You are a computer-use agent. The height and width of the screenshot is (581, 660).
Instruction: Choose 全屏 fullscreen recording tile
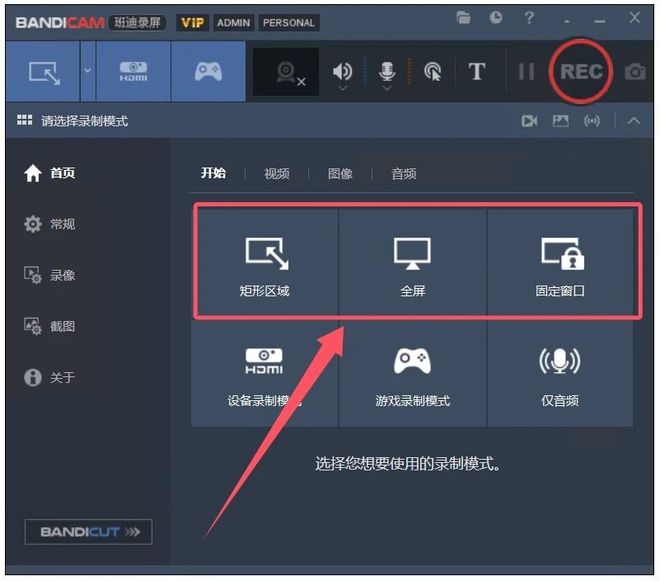tap(412, 261)
